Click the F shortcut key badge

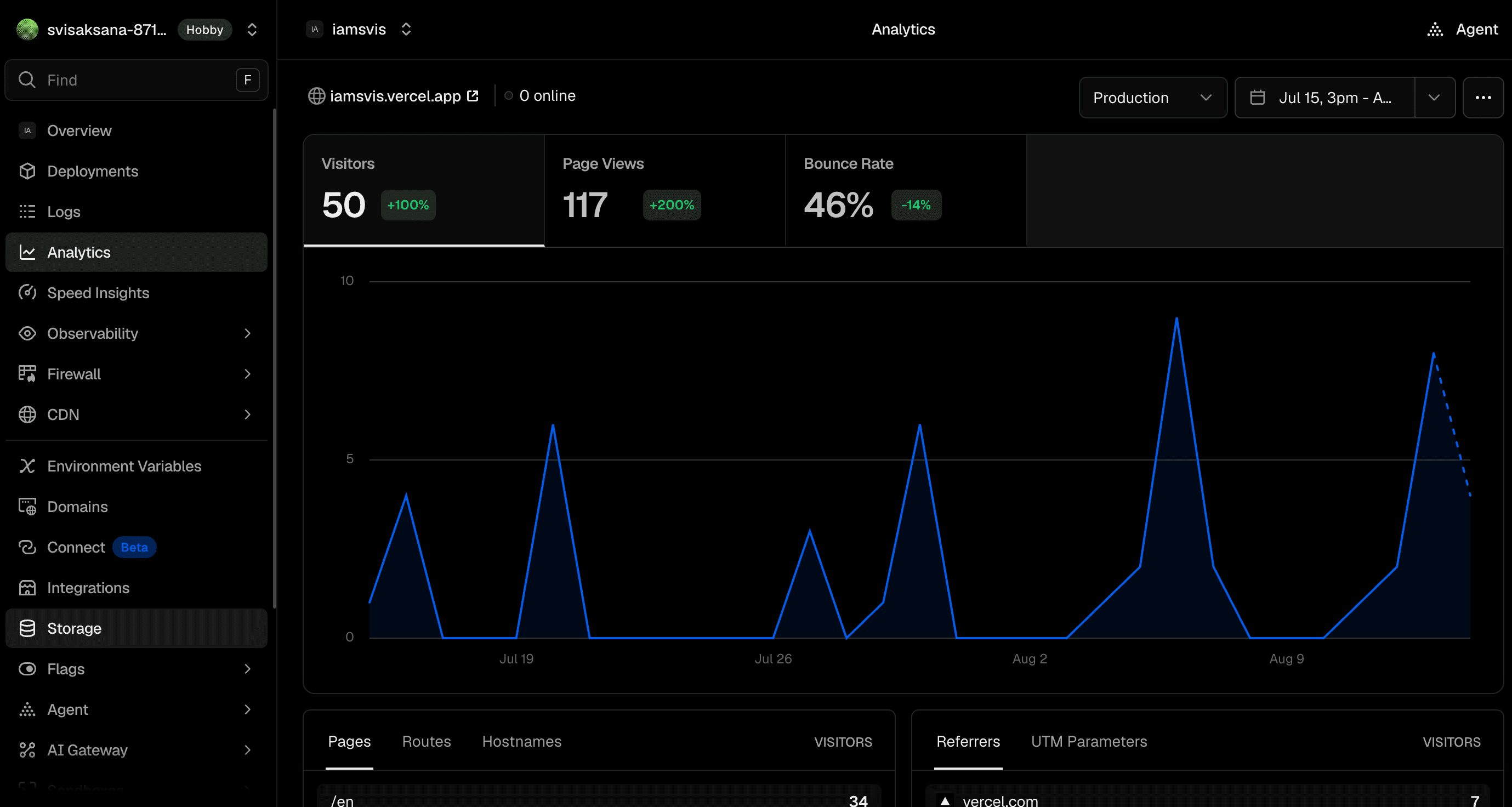(247, 79)
